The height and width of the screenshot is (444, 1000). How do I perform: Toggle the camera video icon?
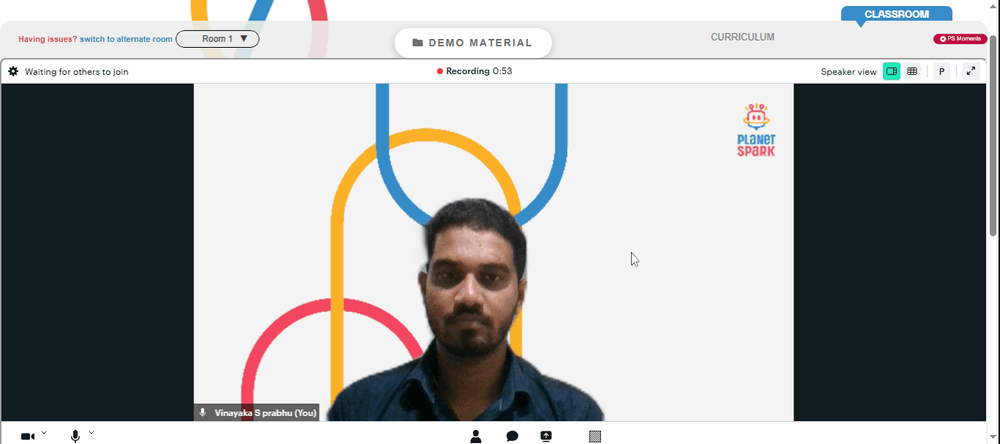click(27, 436)
